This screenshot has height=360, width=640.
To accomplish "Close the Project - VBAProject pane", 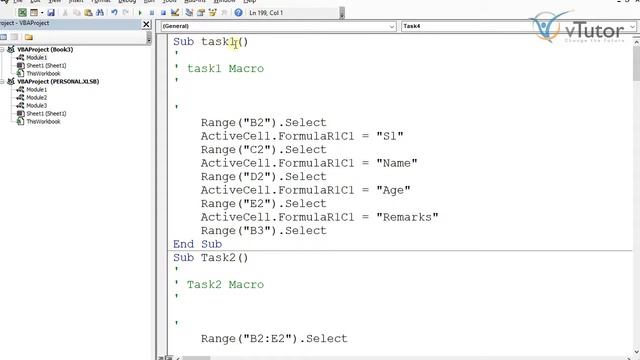I will pos(146,24).
